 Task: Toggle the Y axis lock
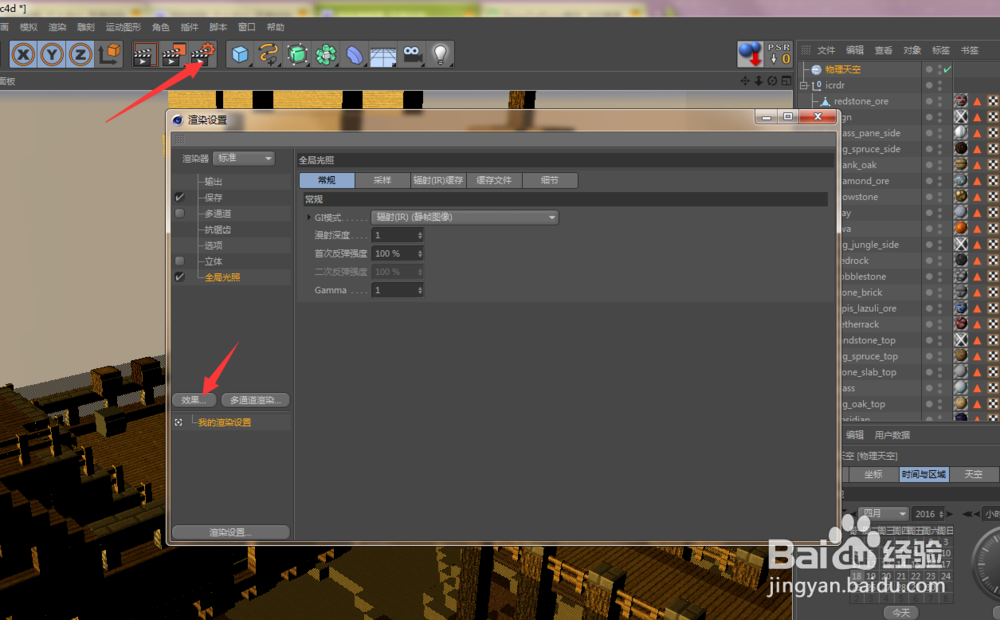[52, 54]
